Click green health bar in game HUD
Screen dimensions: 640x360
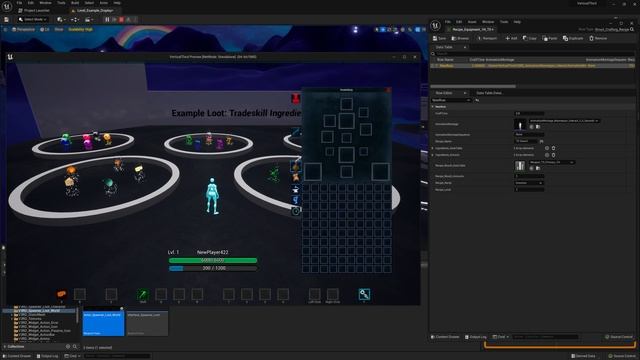coord(213,260)
